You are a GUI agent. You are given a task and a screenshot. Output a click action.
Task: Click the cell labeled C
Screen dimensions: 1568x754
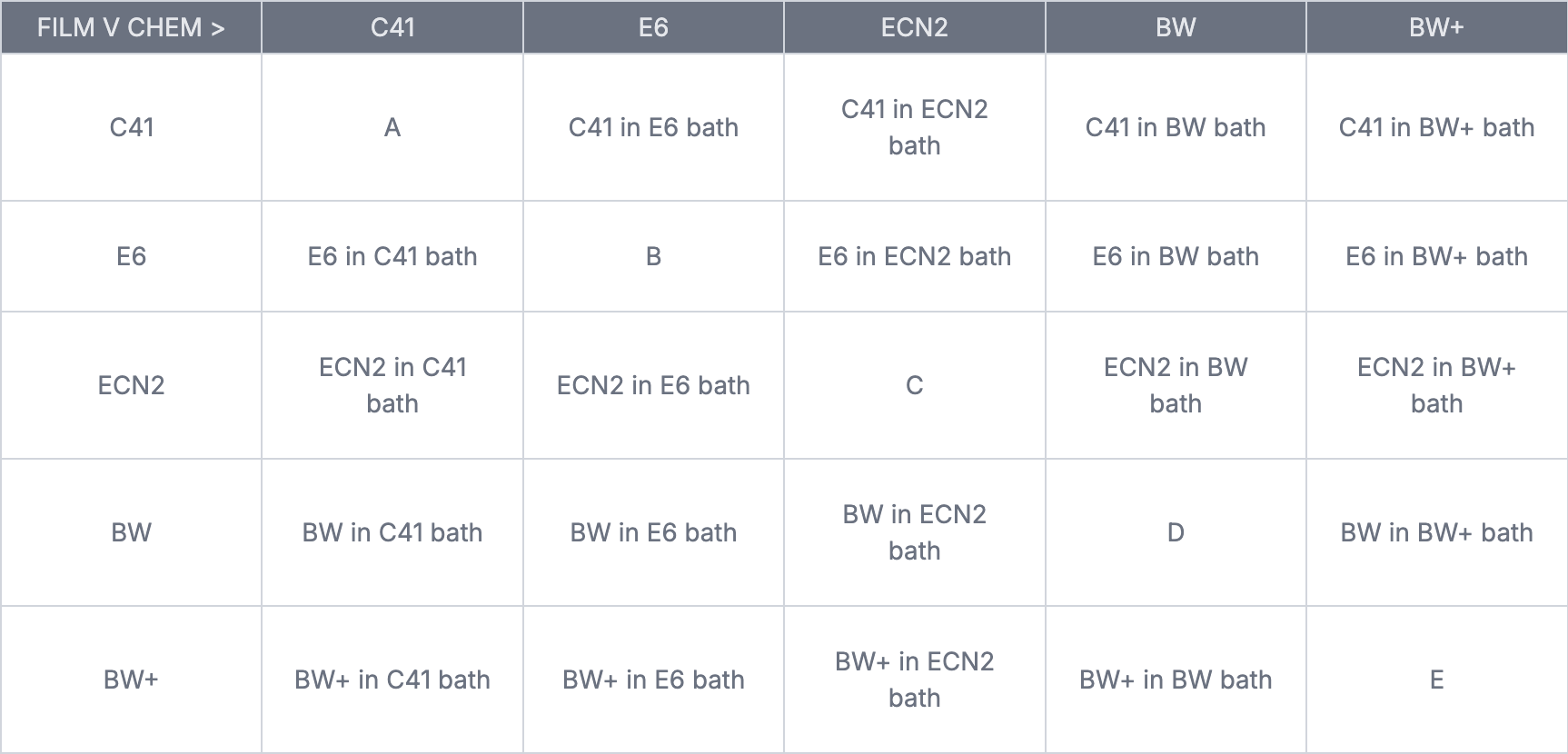pos(914,385)
